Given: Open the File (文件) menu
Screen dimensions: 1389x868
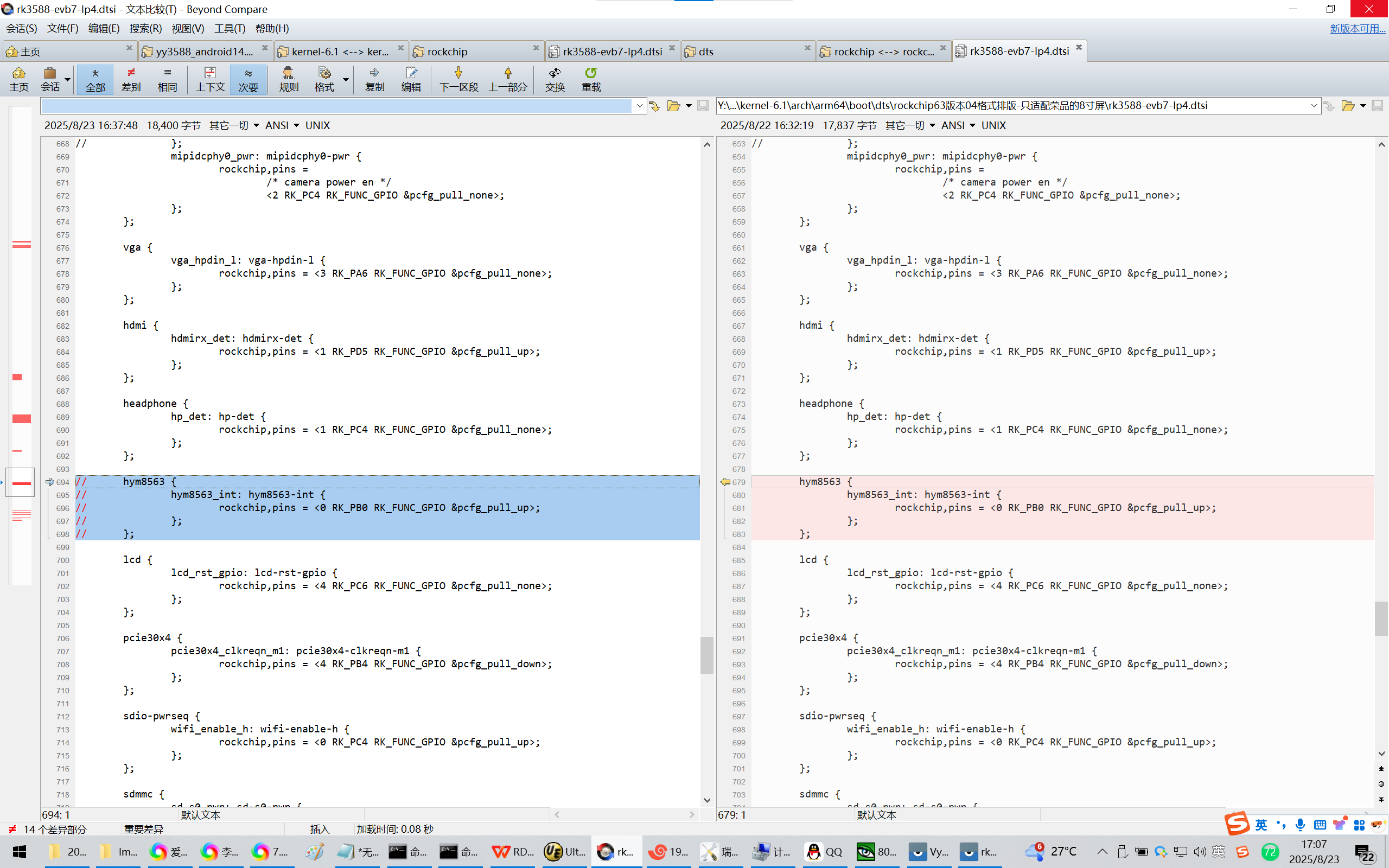Looking at the screenshot, I should point(62,28).
